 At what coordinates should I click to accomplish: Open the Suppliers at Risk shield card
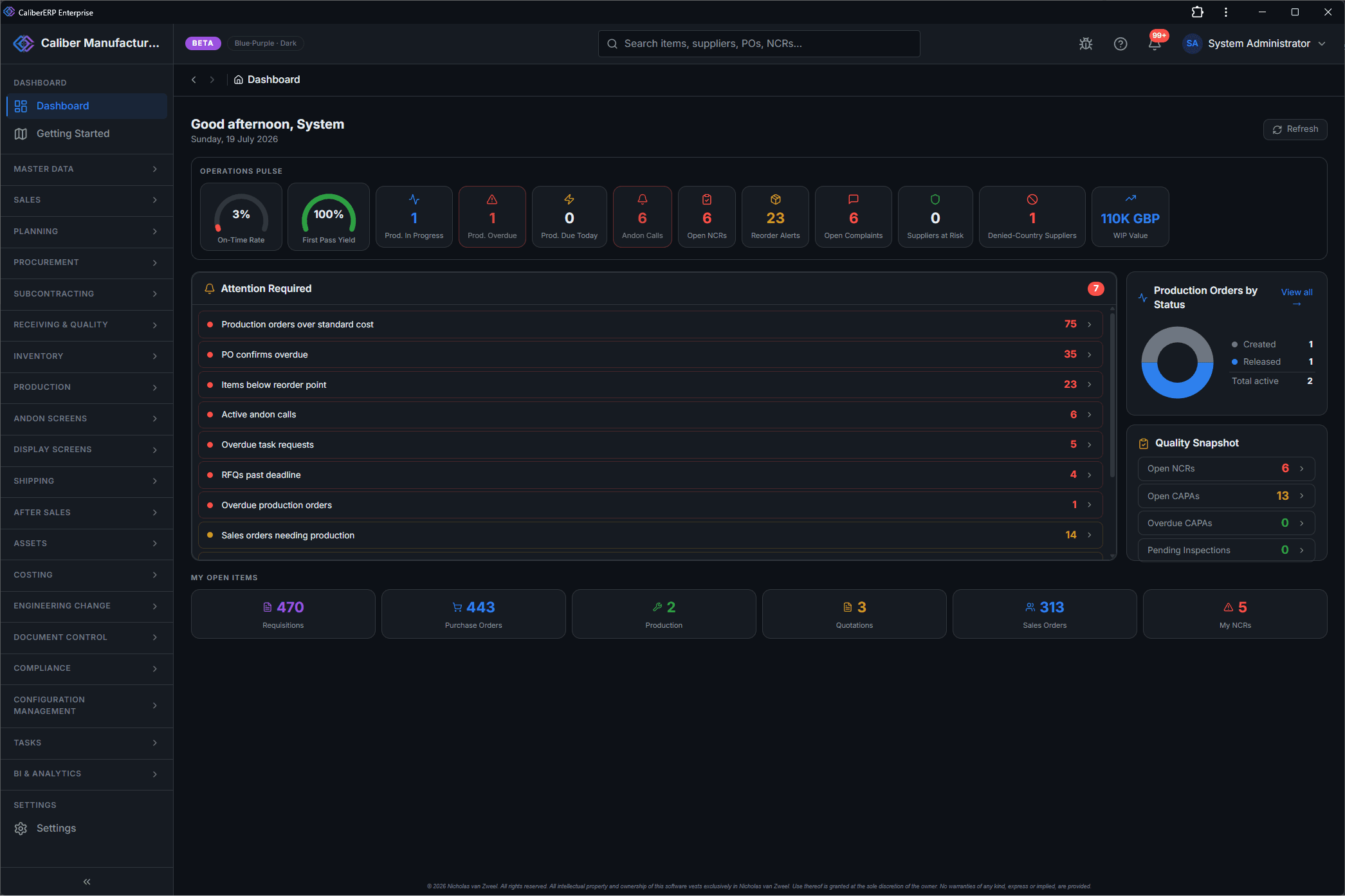tap(935, 217)
